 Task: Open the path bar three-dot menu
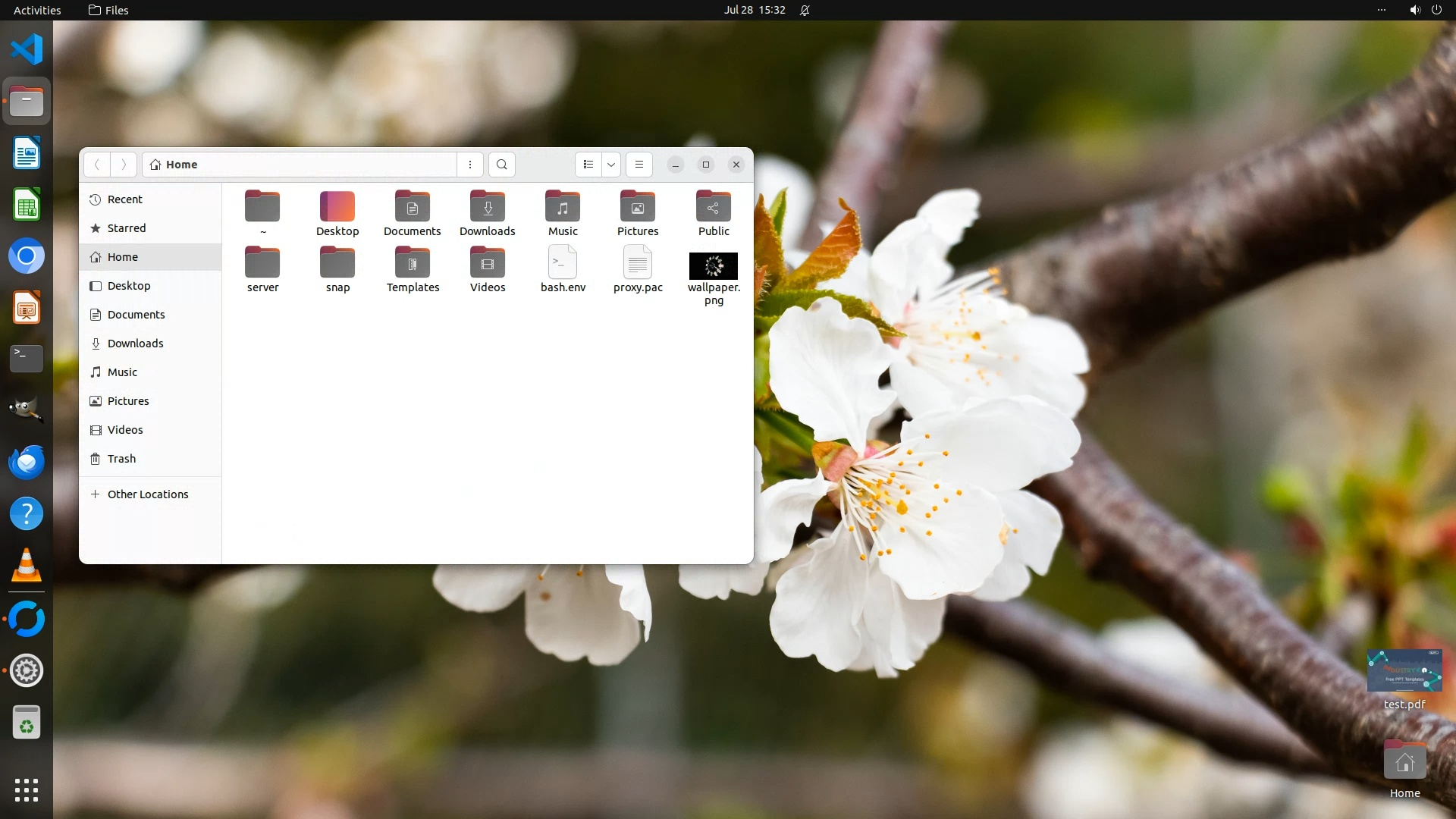pyautogui.click(x=470, y=165)
